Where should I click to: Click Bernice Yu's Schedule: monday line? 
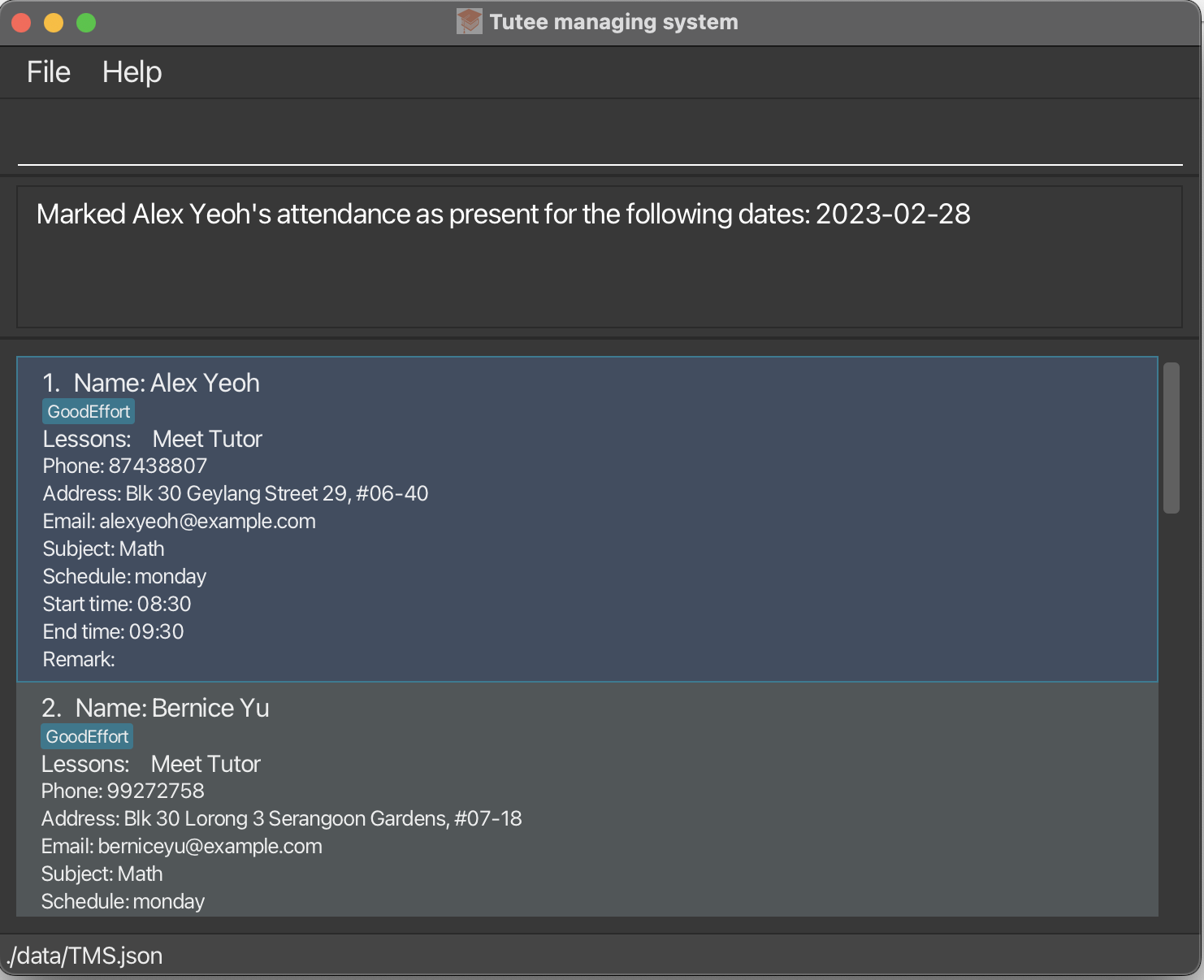pos(123,901)
